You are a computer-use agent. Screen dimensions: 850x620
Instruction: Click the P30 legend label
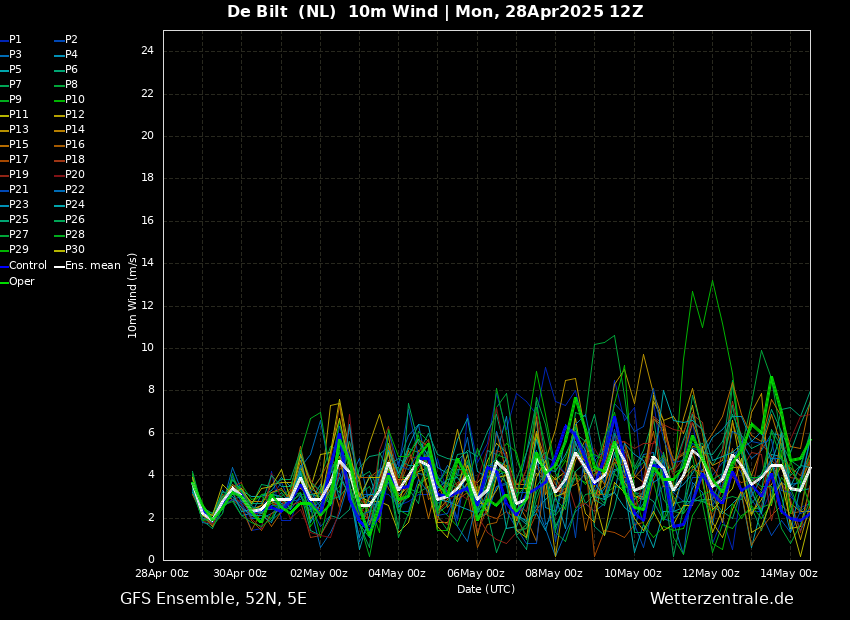74,250
